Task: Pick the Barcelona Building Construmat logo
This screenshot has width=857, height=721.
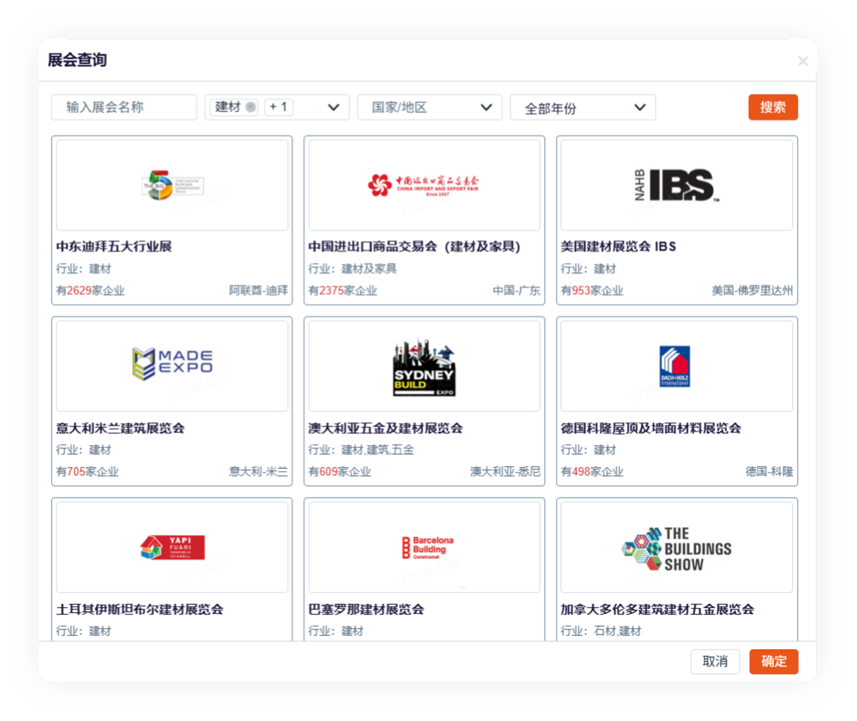Action: (x=424, y=547)
